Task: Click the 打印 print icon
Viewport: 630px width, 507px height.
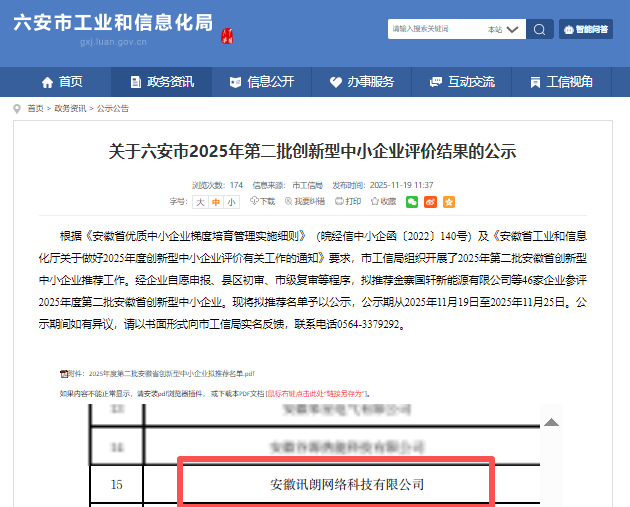Action: click(x=339, y=202)
